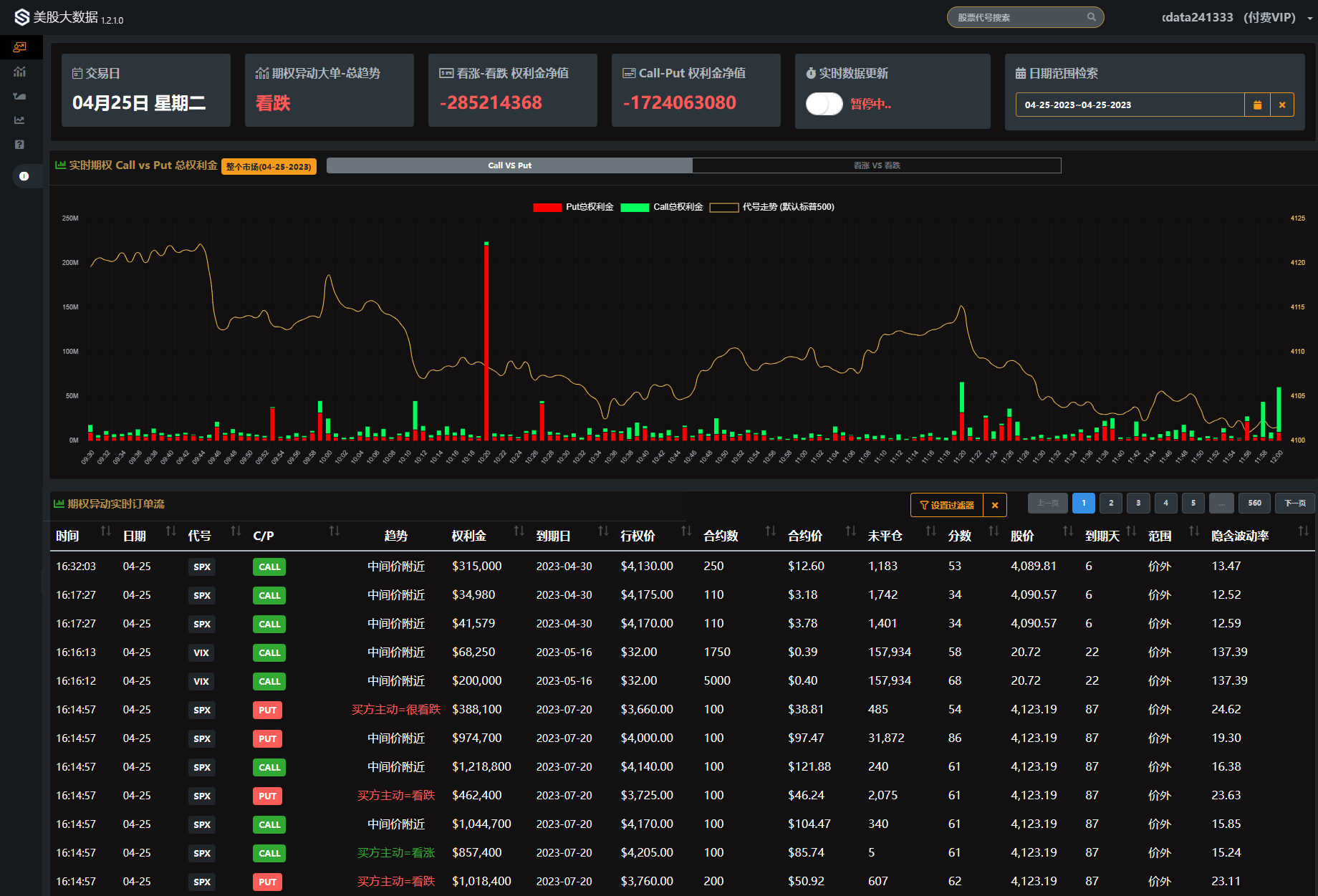Click the search magnifier icon
Viewport: 1318px width, 896px height.
(x=1091, y=17)
